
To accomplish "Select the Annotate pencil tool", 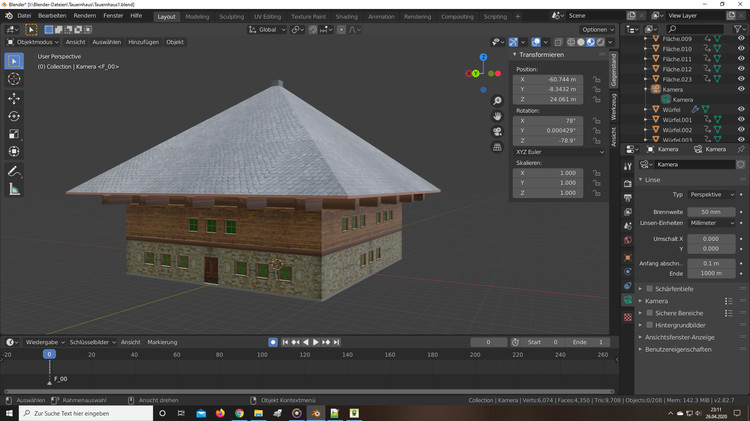I will coord(14,171).
